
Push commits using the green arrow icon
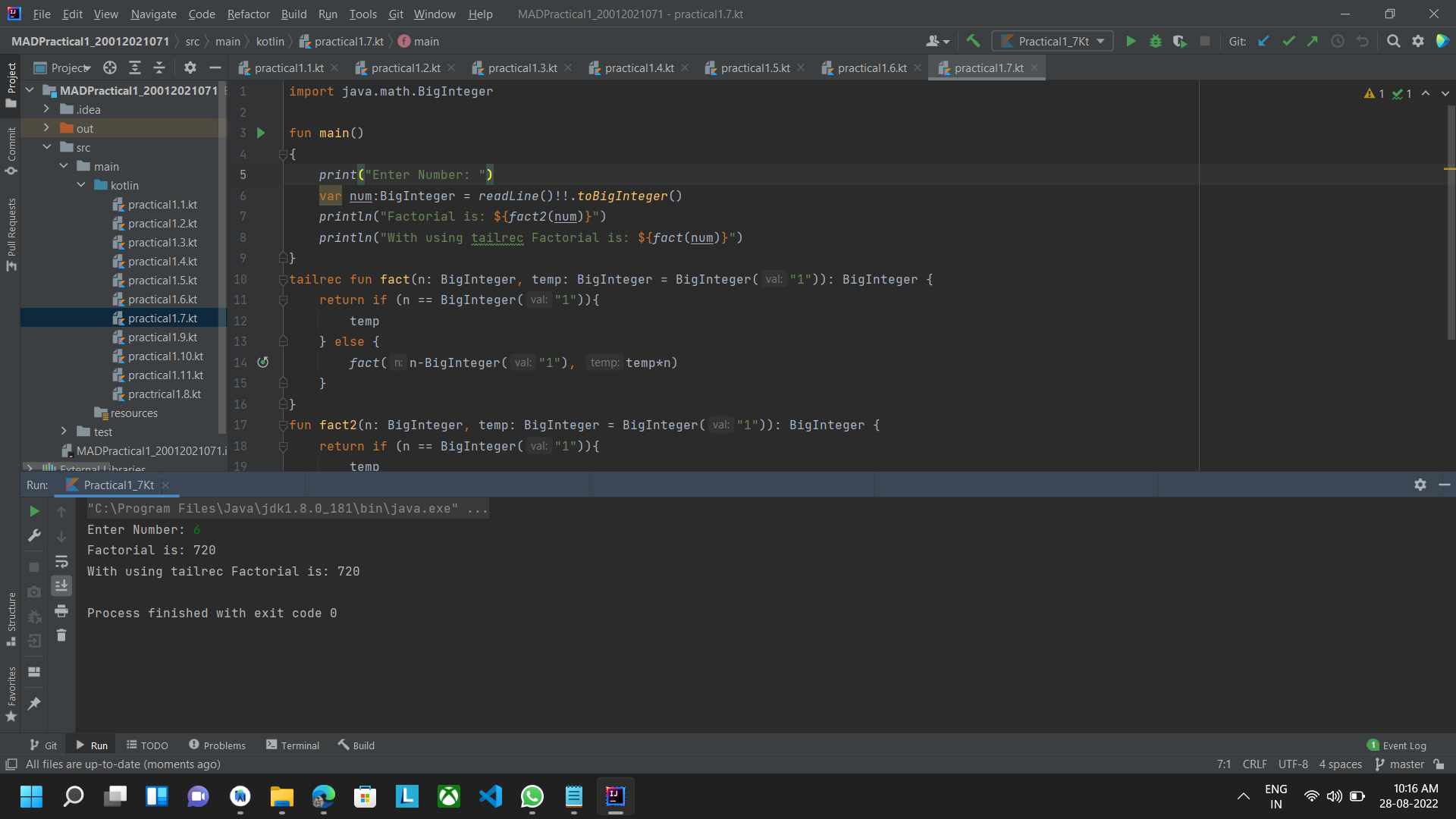(x=1313, y=41)
